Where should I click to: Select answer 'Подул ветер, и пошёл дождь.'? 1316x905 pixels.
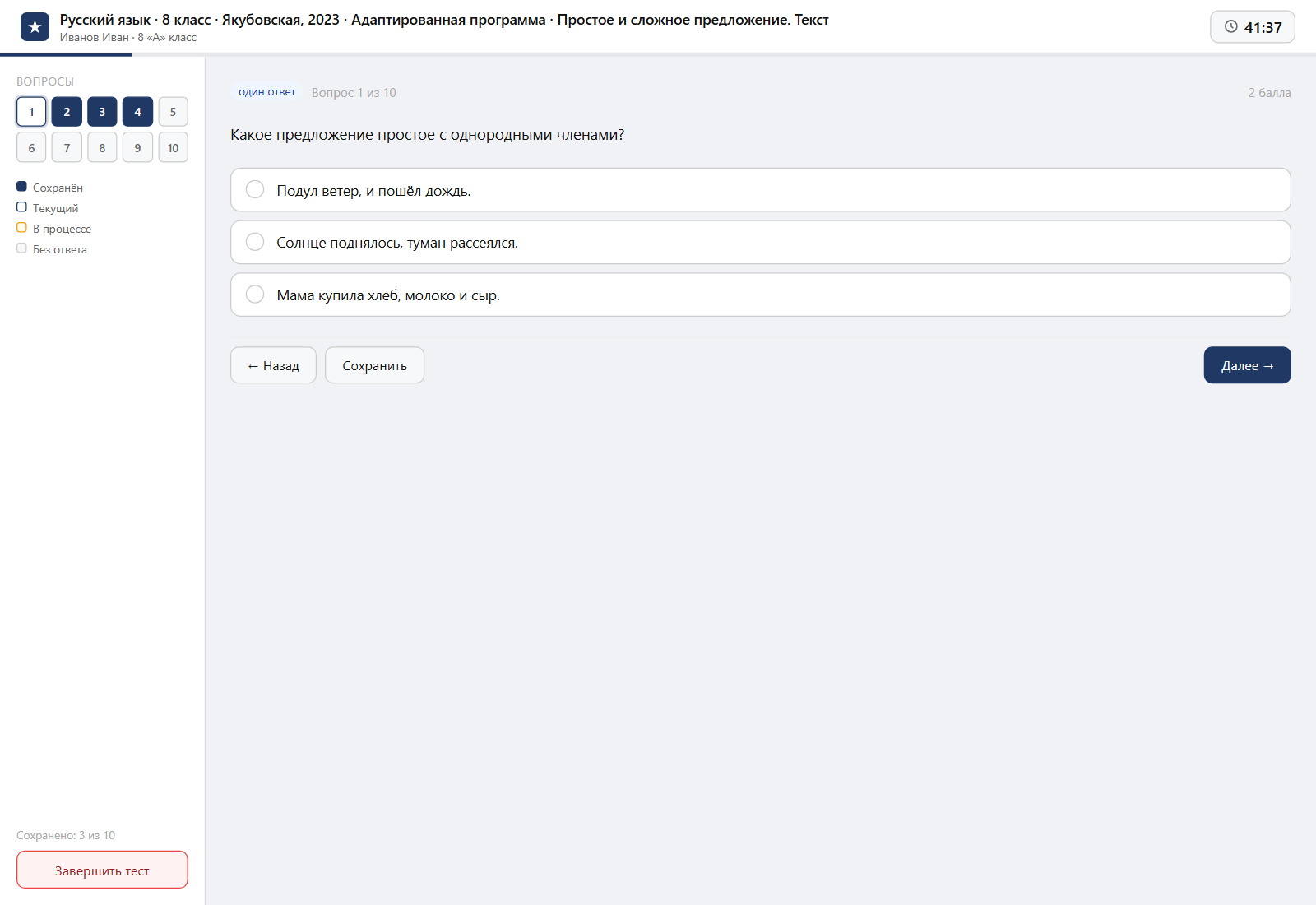pyautogui.click(x=760, y=190)
